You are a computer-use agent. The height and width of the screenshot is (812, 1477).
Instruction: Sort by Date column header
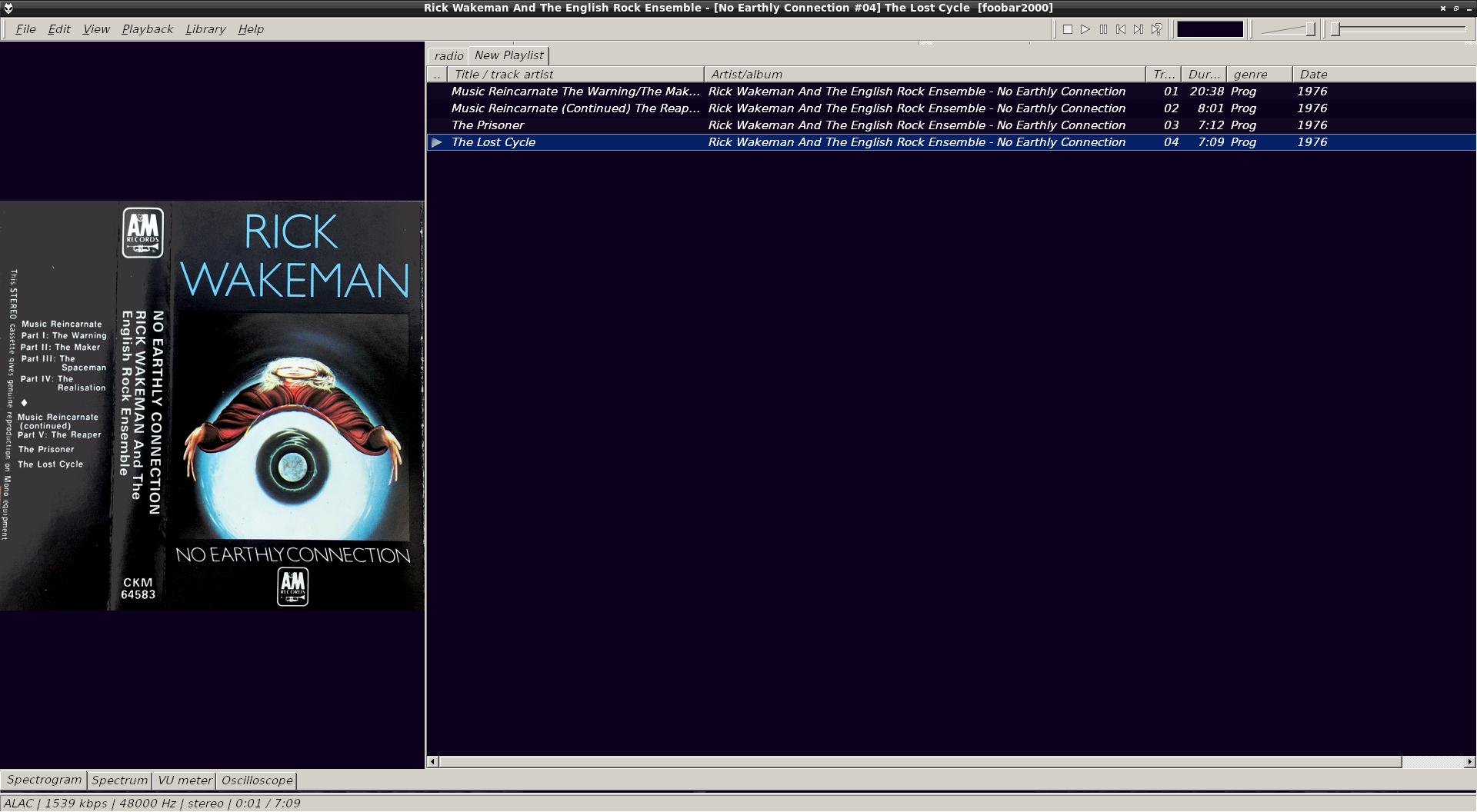pyautogui.click(x=1385, y=75)
